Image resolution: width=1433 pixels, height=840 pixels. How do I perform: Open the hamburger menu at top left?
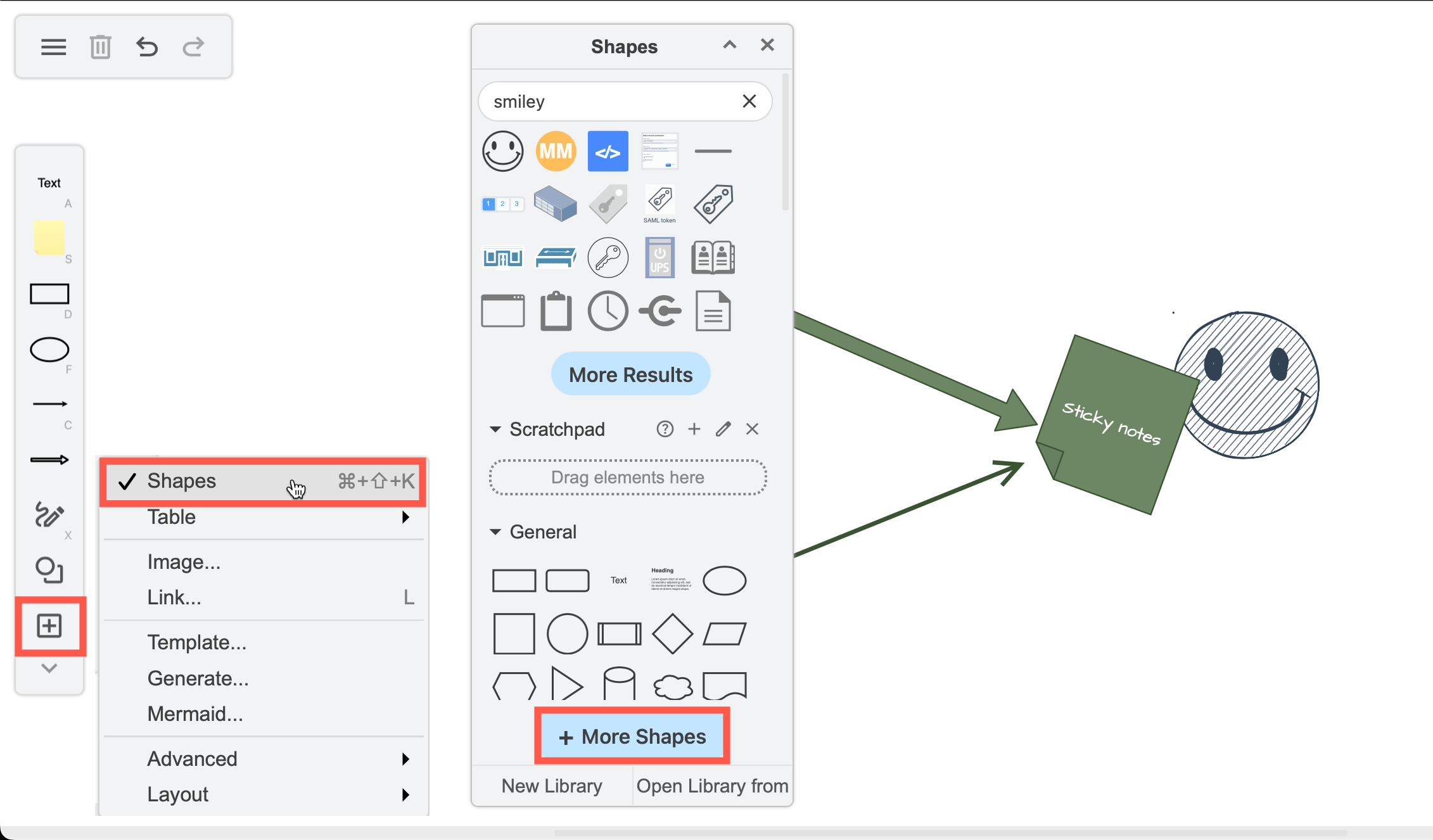pyautogui.click(x=53, y=46)
